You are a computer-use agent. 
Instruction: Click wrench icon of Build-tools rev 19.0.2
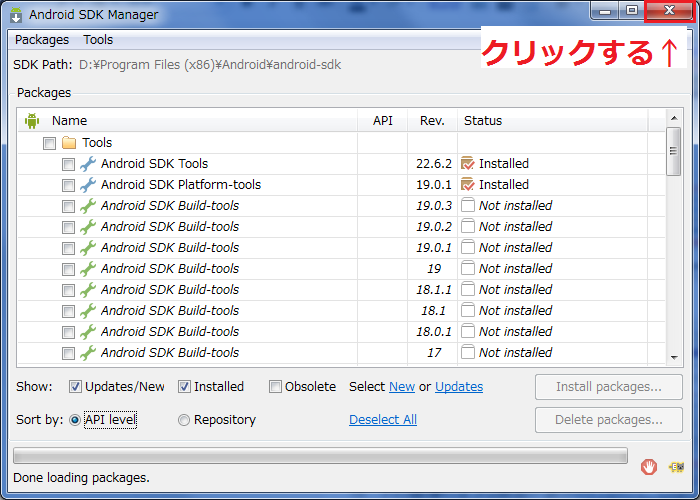[x=88, y=227]
